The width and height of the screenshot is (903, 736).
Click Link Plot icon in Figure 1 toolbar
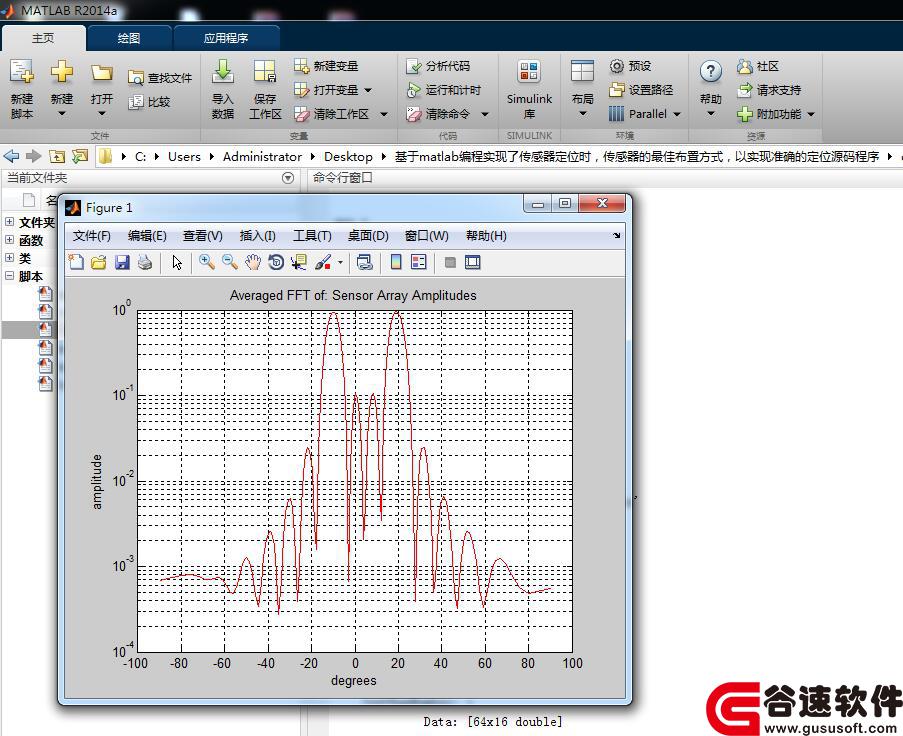(x=365, y=262)
